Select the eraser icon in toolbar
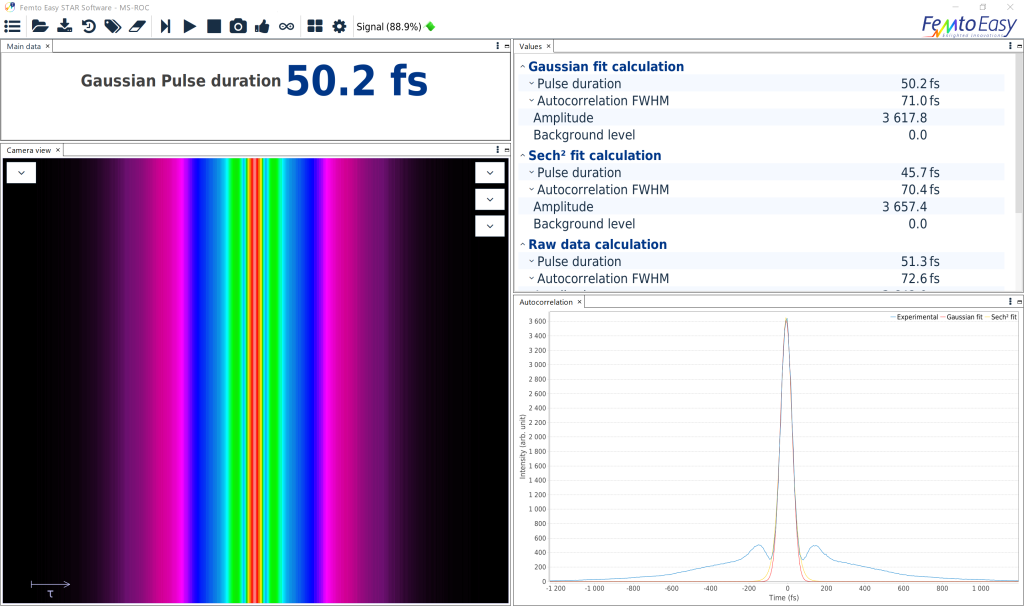Image resolution: width=1024 pixels, height=606 pixels. click(x=138, y=26)
